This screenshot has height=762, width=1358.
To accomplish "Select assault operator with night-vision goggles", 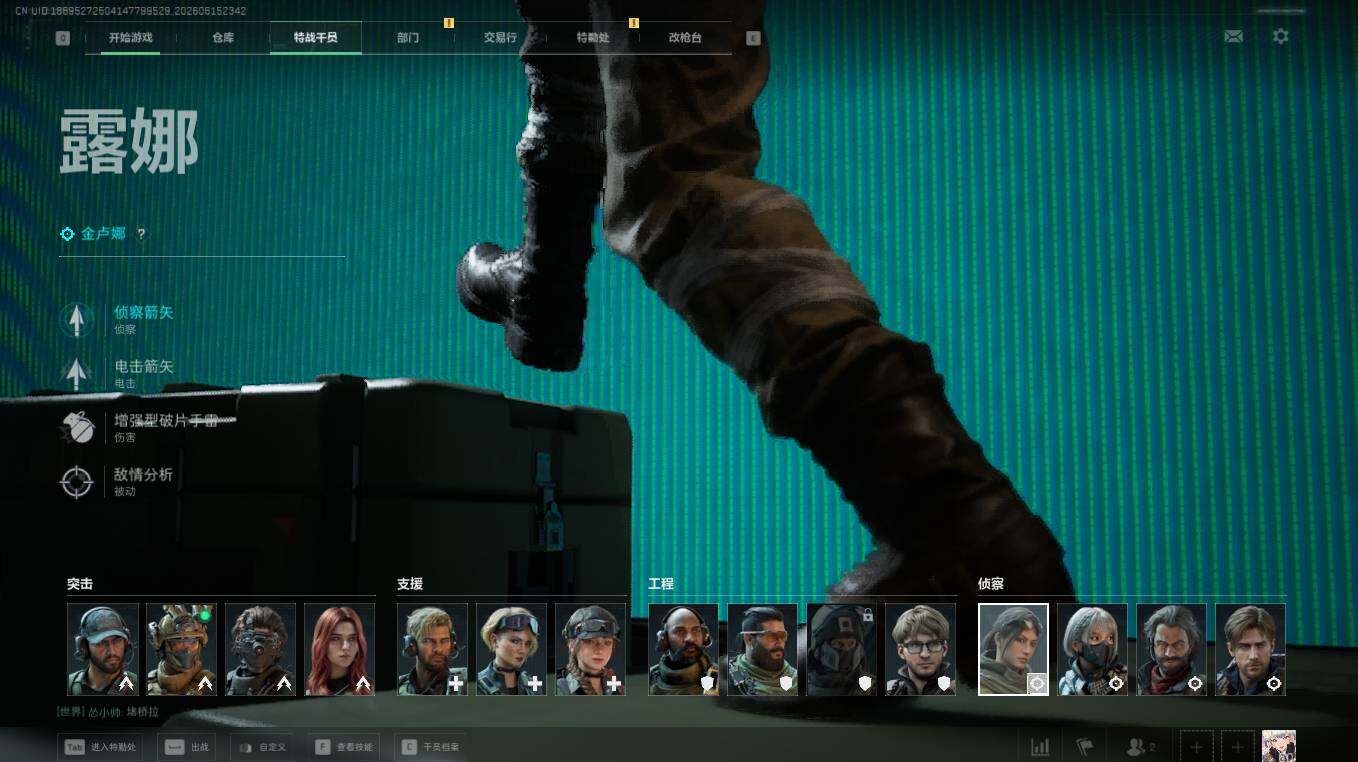I will [261, 649].
